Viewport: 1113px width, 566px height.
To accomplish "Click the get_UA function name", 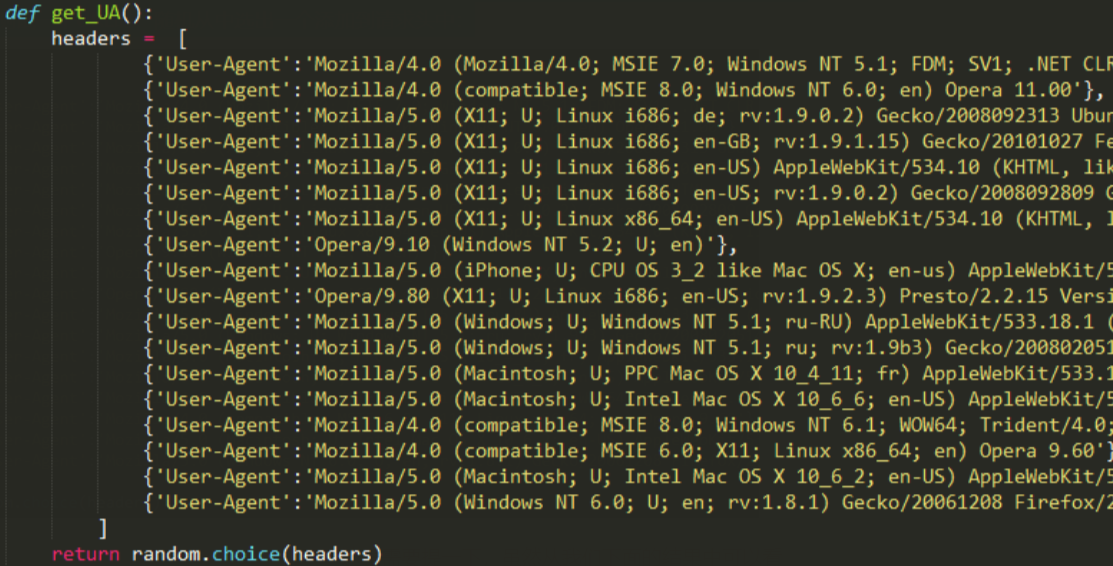I will [86, 13].
